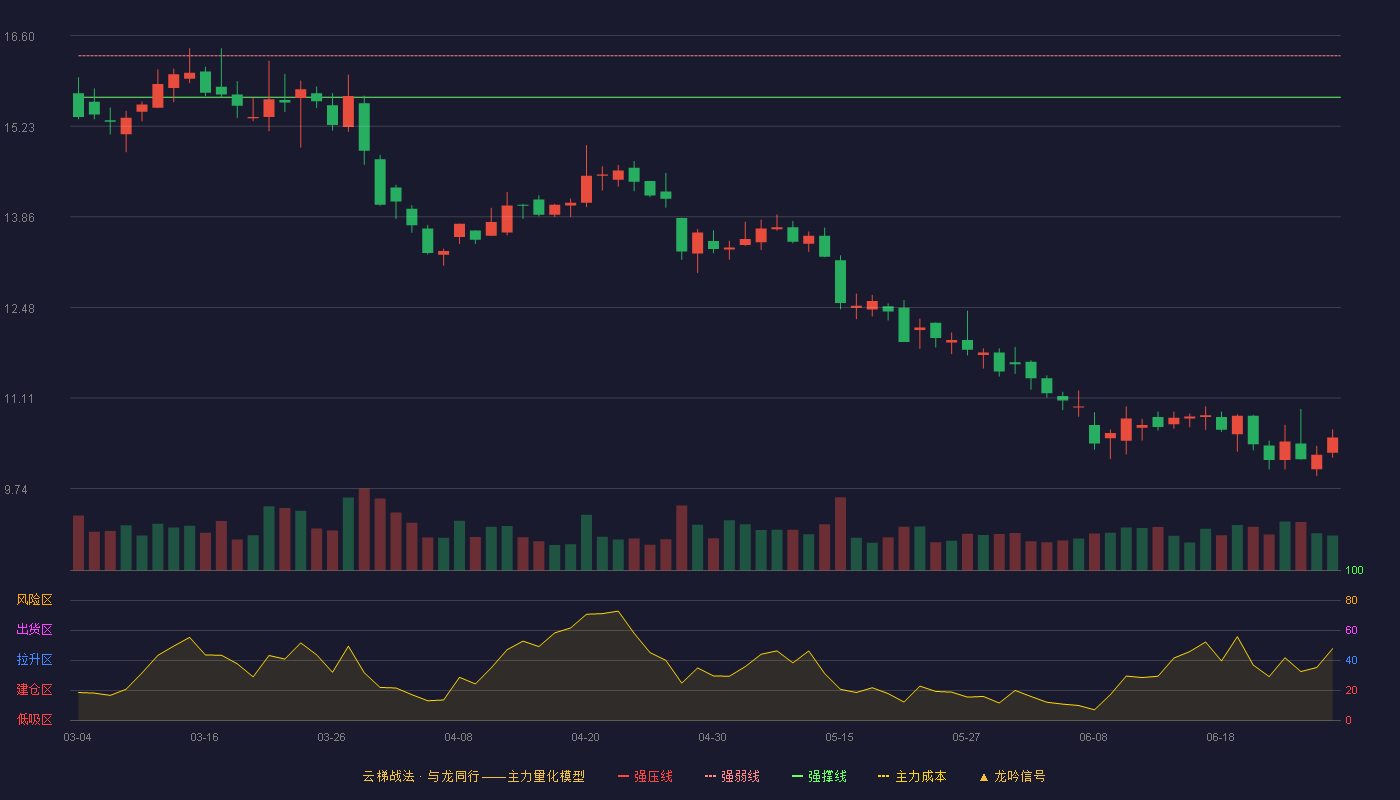Click the 12.48 price axis label
Screen dimensions: 1400x800
click(x=19, y=309)
